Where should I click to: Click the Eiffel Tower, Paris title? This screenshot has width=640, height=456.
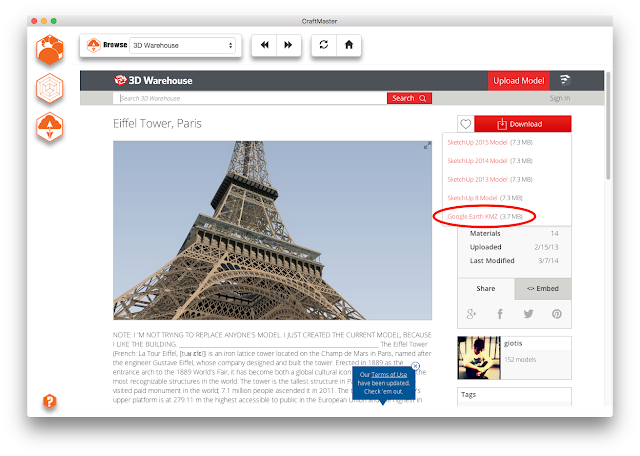[x=157, y=124]
